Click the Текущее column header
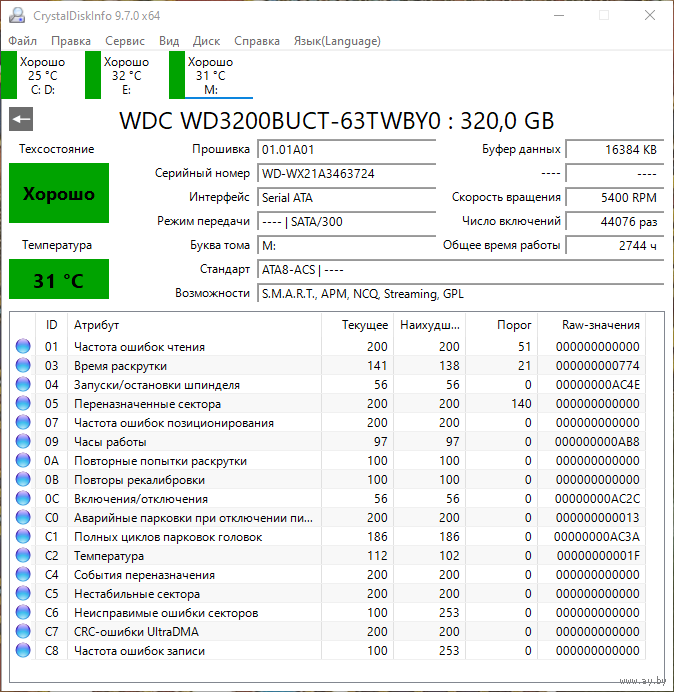This screenshot has width=674, height=692. click(358, 325)
